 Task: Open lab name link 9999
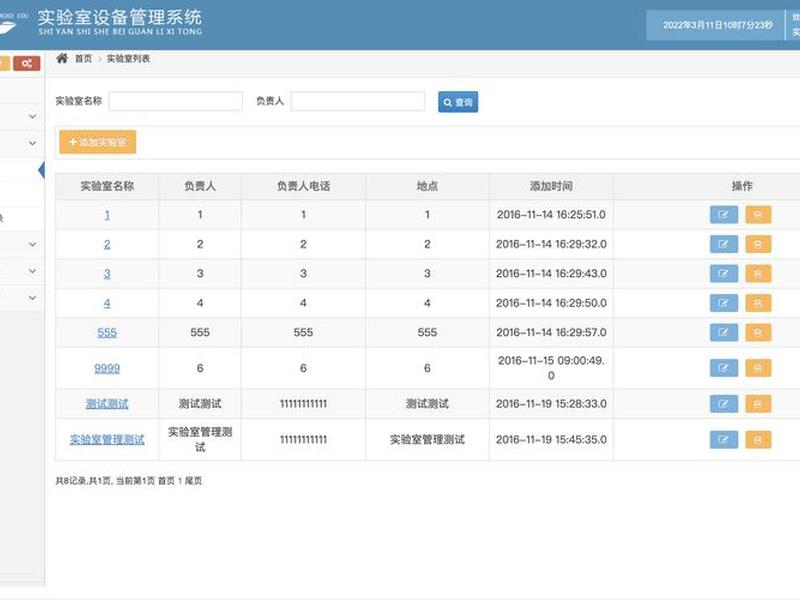point(107,368)
